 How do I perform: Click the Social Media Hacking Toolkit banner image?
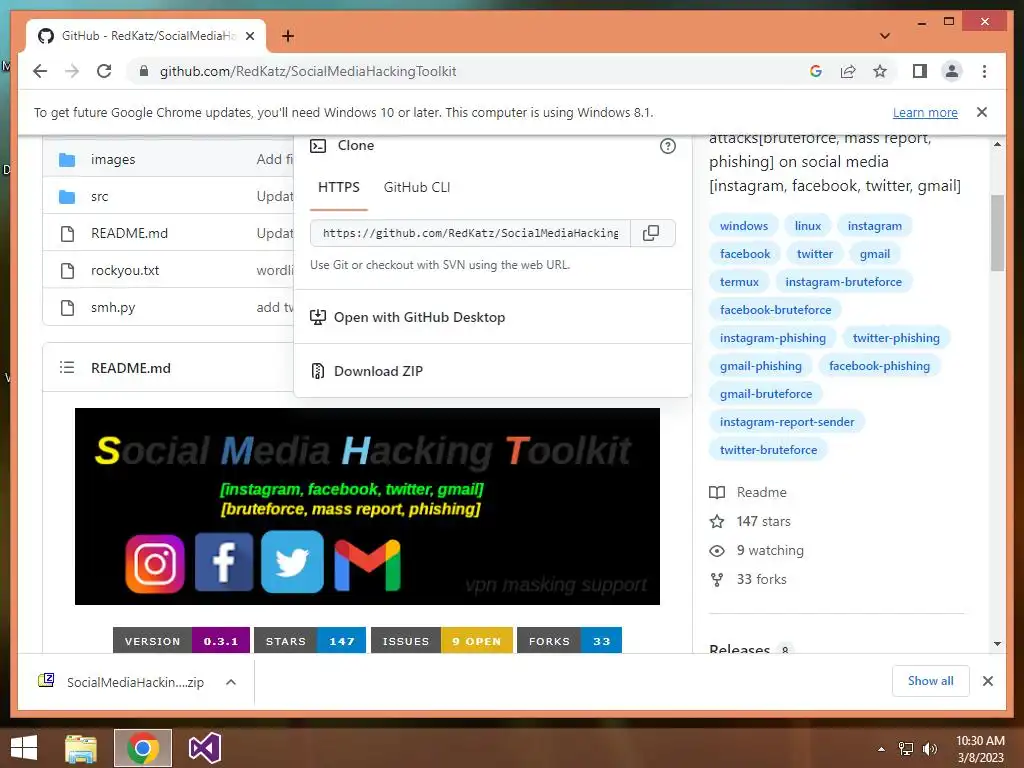click(x=367, y=506)
